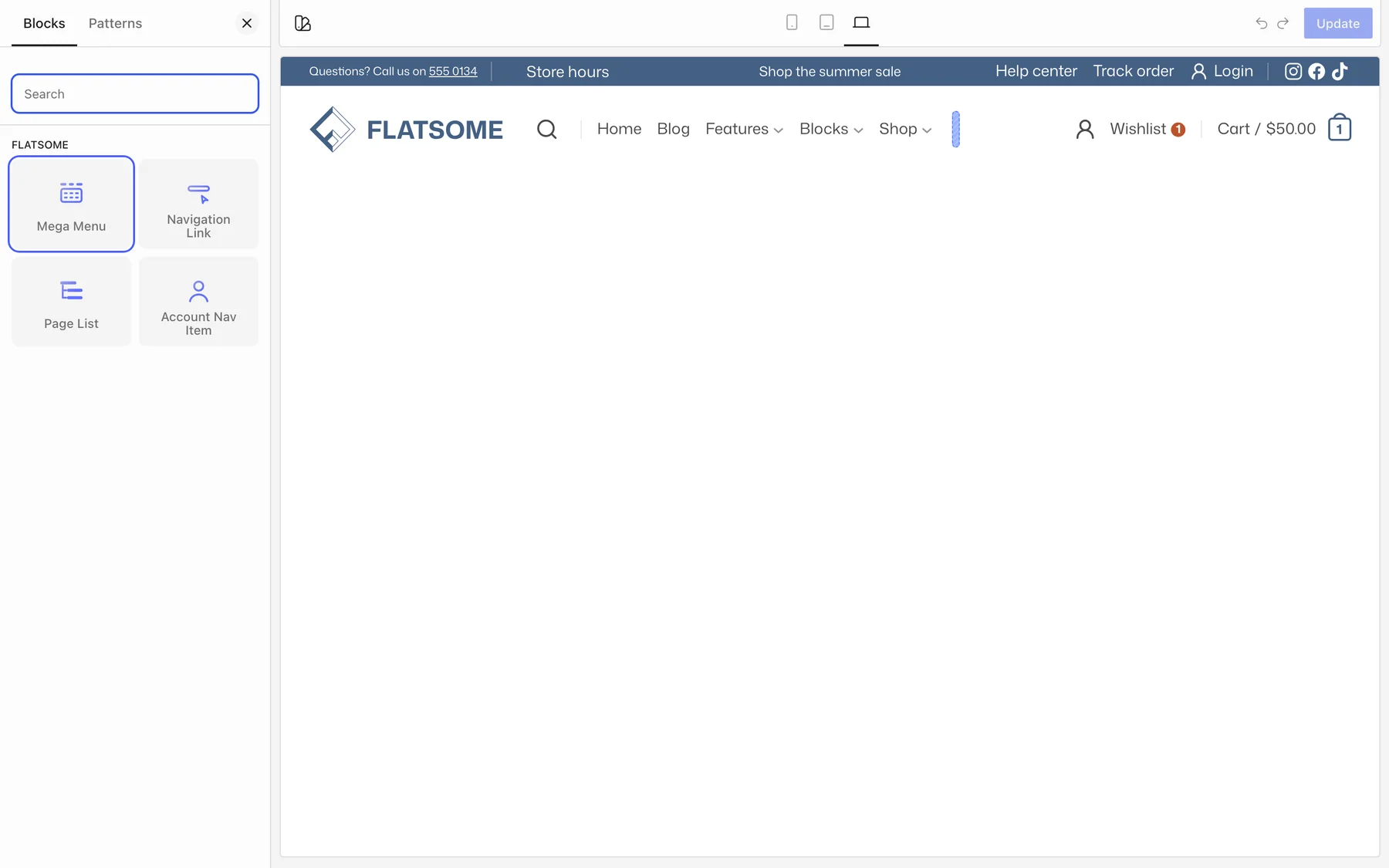The width and height of the screenshot is (1389, 868).
Task: Expand the Shop menu dropdown
Action: click(905, 129)
